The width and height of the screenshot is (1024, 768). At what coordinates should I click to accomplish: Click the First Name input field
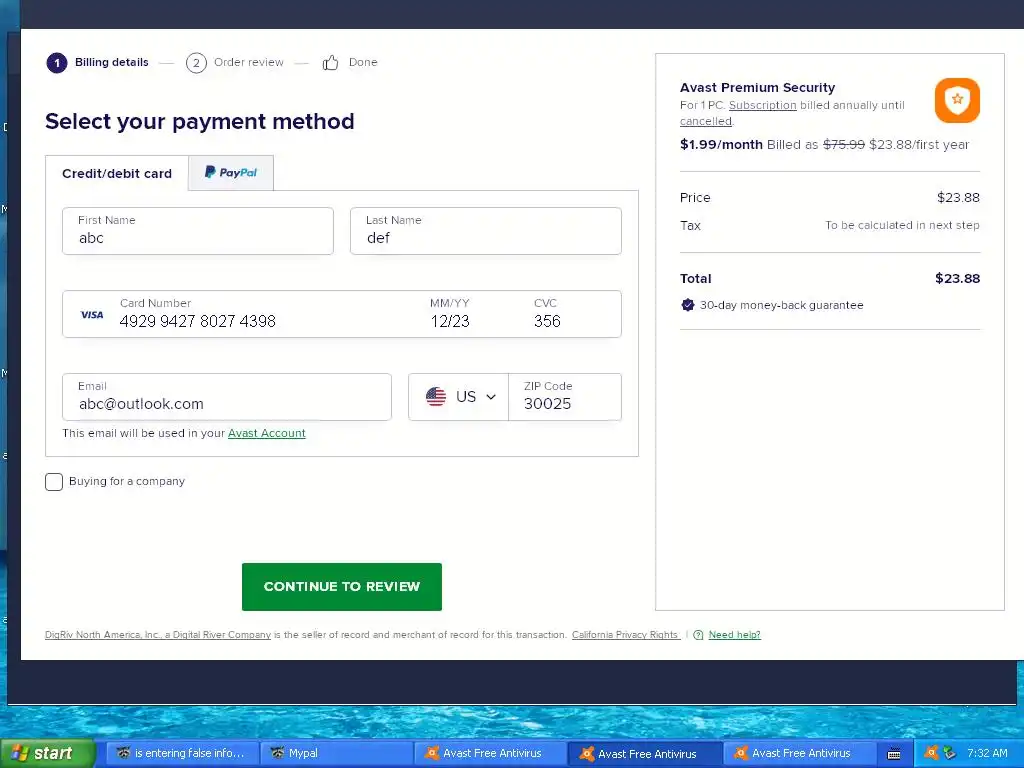coord(198,231)
